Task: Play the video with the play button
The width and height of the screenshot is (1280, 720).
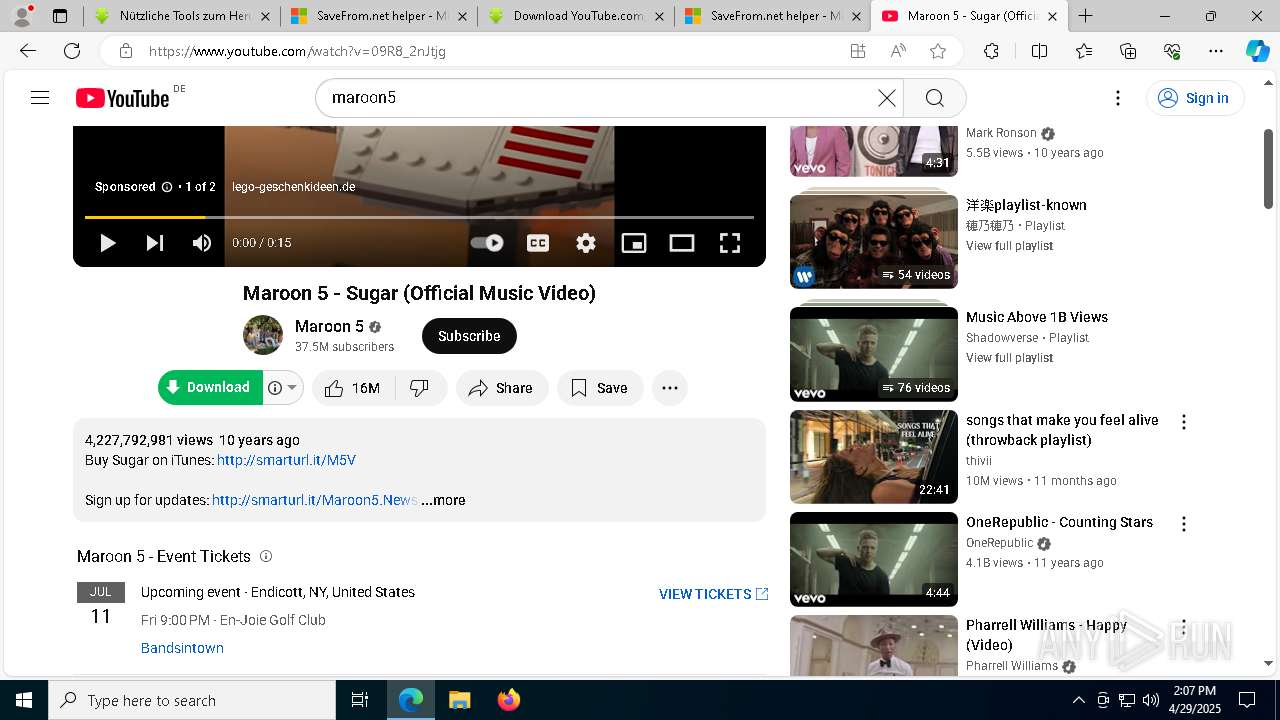Action: 107,243
